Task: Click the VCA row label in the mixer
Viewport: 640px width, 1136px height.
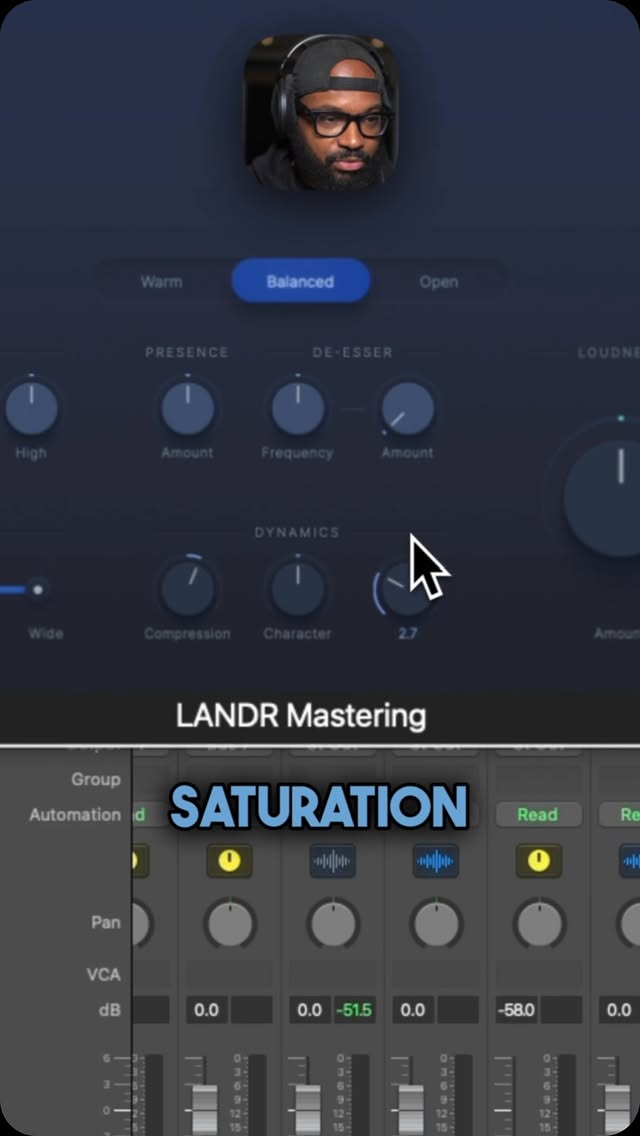Action: point(104,974)
